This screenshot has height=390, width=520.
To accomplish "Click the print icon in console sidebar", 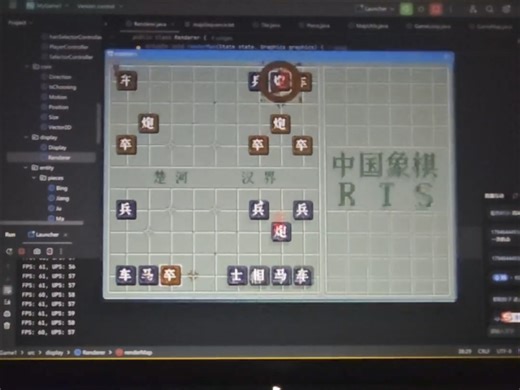I will coord(7,314).
